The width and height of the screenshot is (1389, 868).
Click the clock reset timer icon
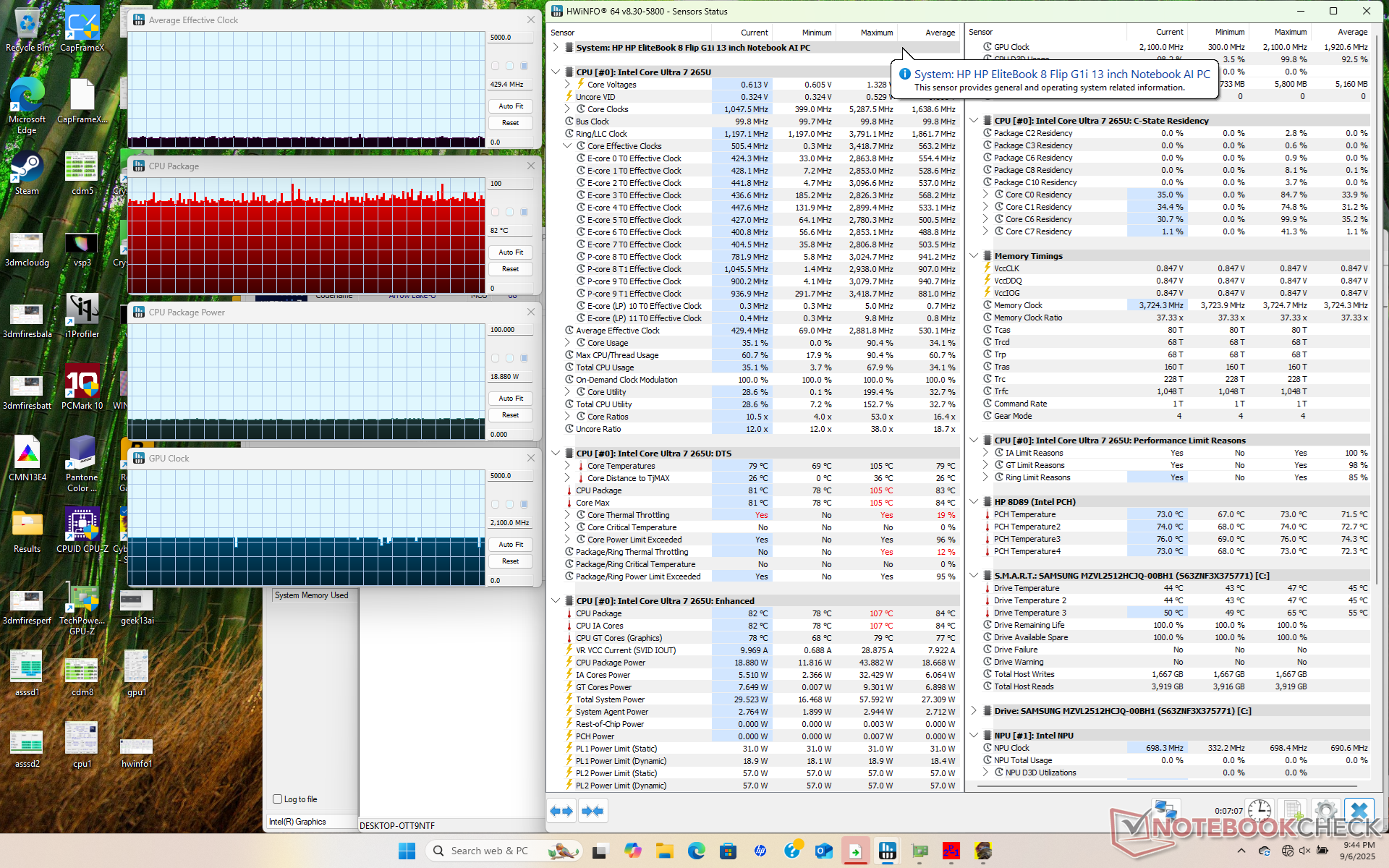point(1260,811)
